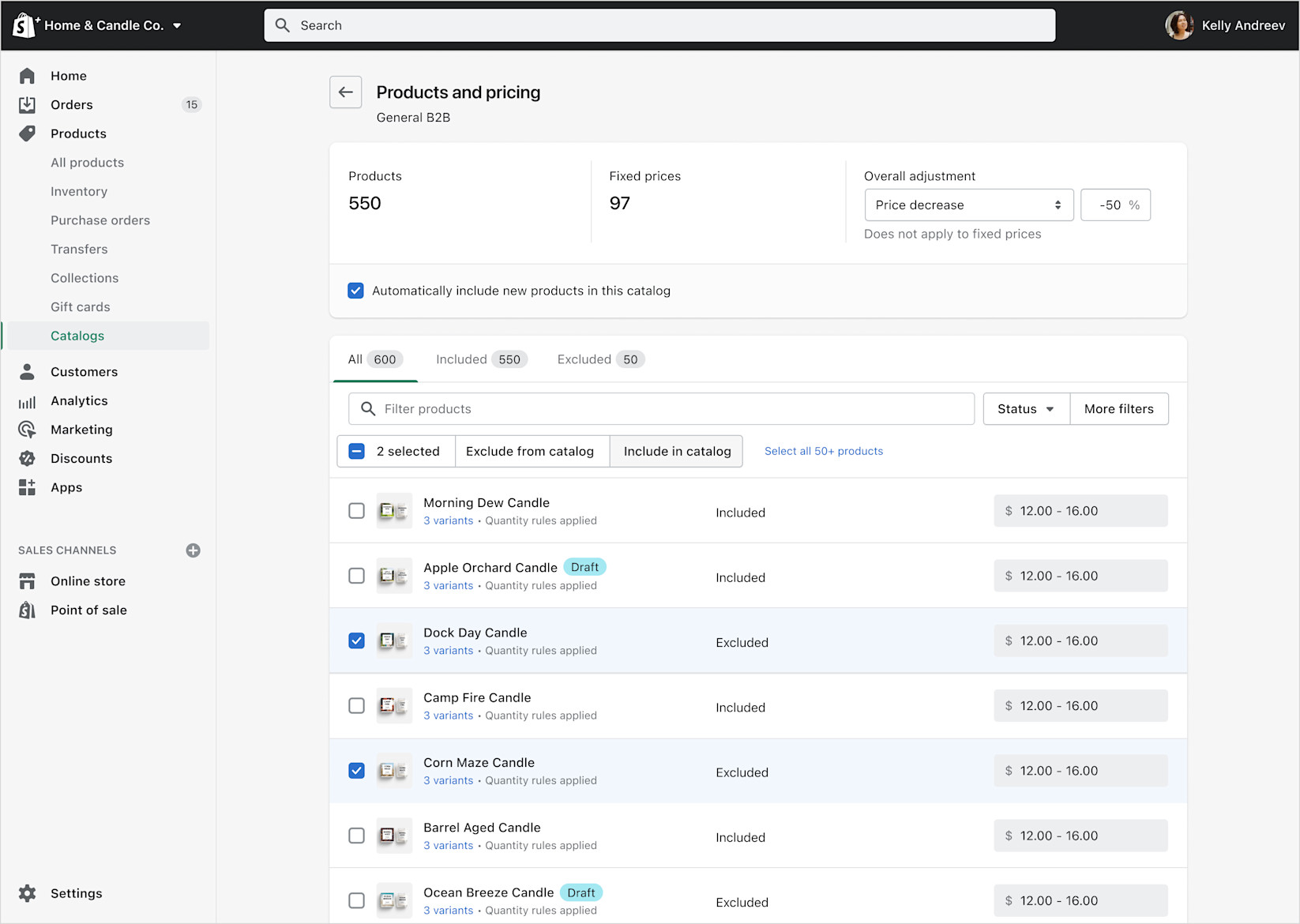Click the magnifier icon in top search bar

pos(282,25)
